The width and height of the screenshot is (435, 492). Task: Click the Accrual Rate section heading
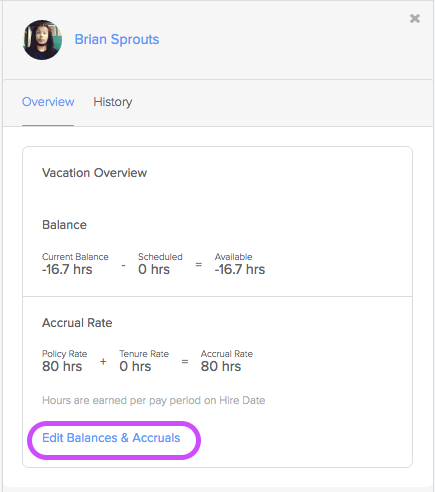point(77,323)
